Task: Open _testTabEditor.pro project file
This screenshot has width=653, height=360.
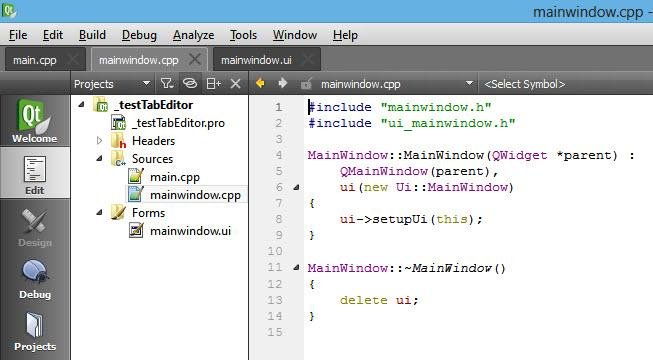Action: [x=178, y=123]
